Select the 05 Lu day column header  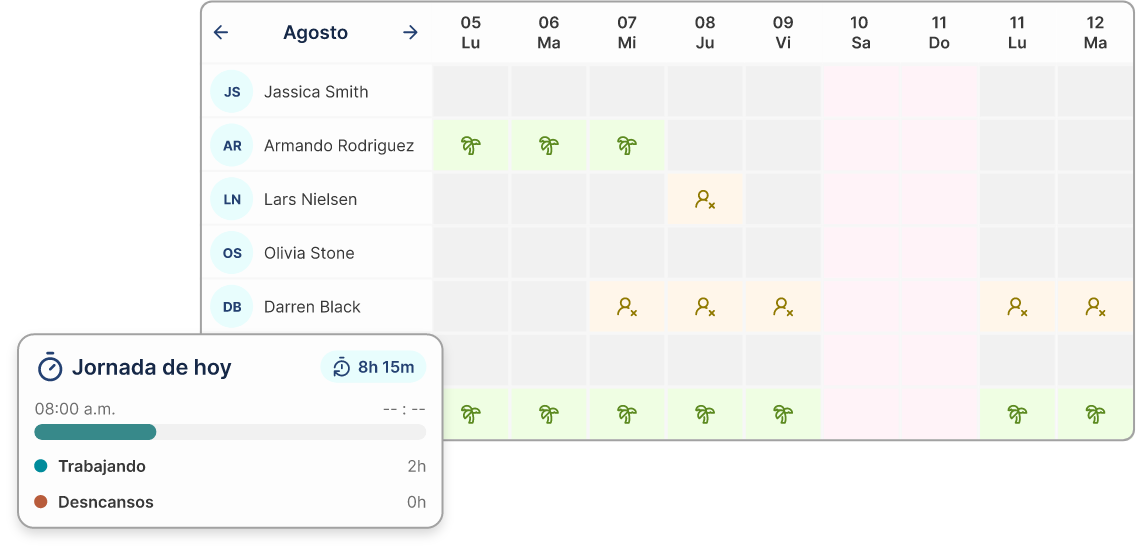point(471,33)
